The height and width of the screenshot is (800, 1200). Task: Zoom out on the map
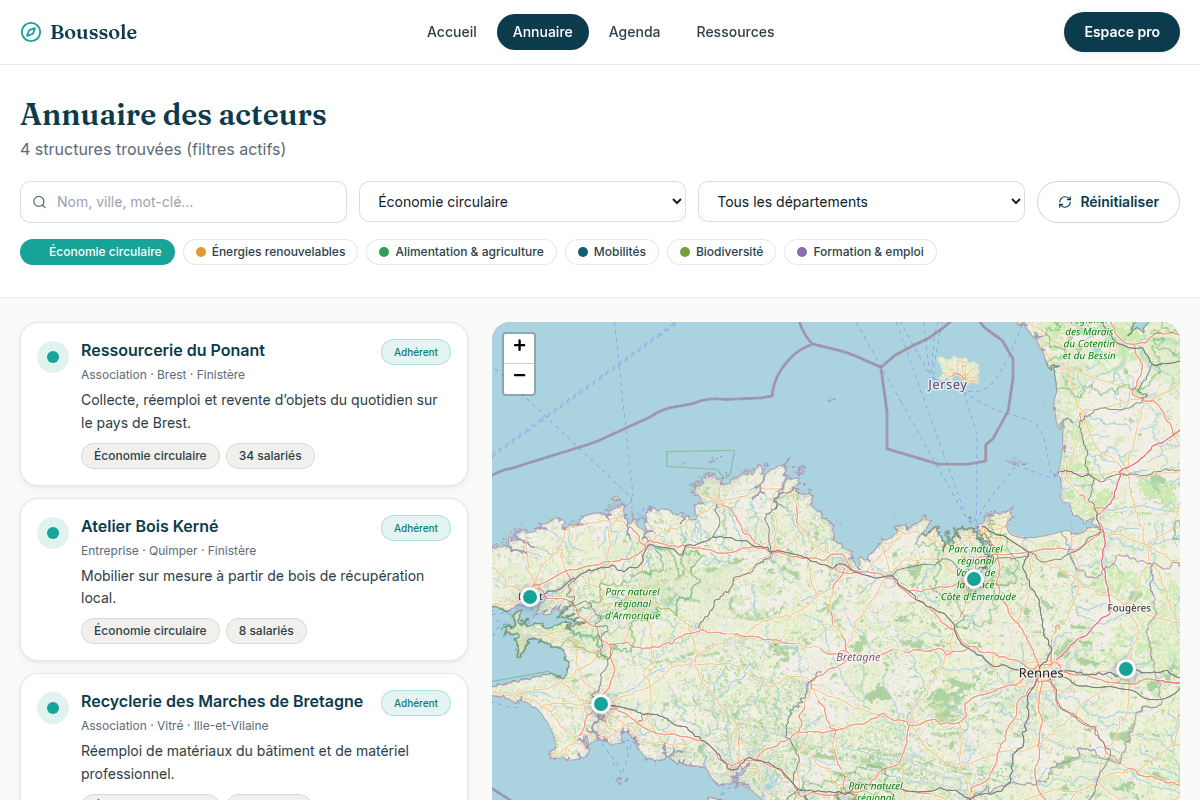tap(519, 378)
